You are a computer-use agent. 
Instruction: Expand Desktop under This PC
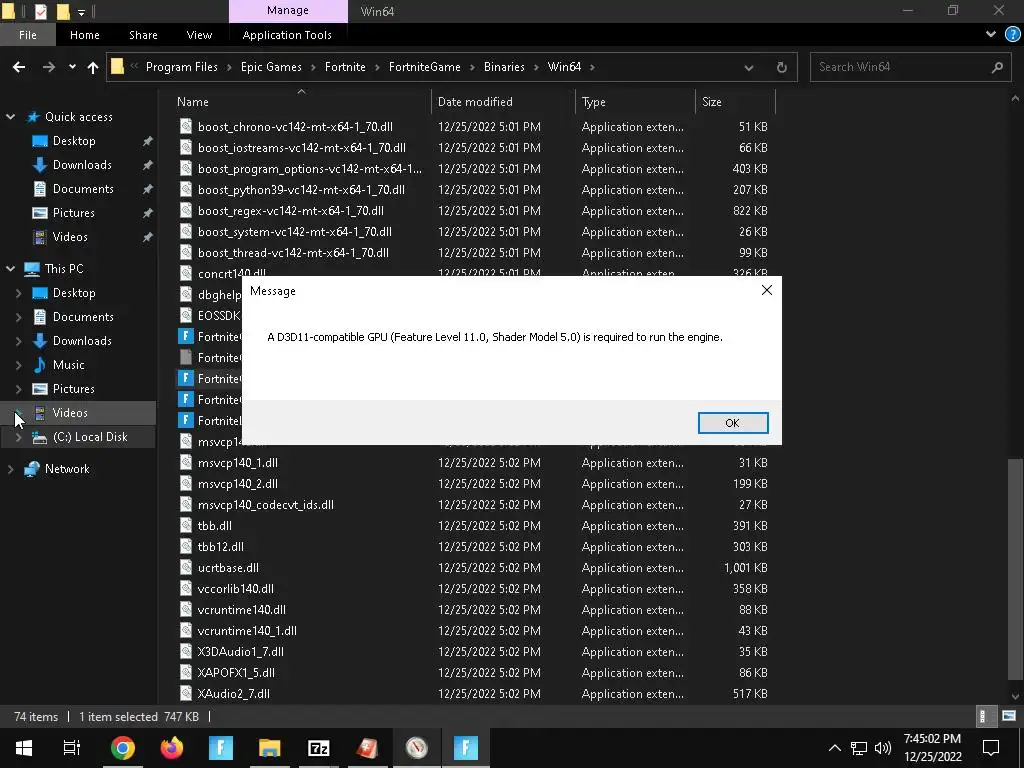click(18, 293)
